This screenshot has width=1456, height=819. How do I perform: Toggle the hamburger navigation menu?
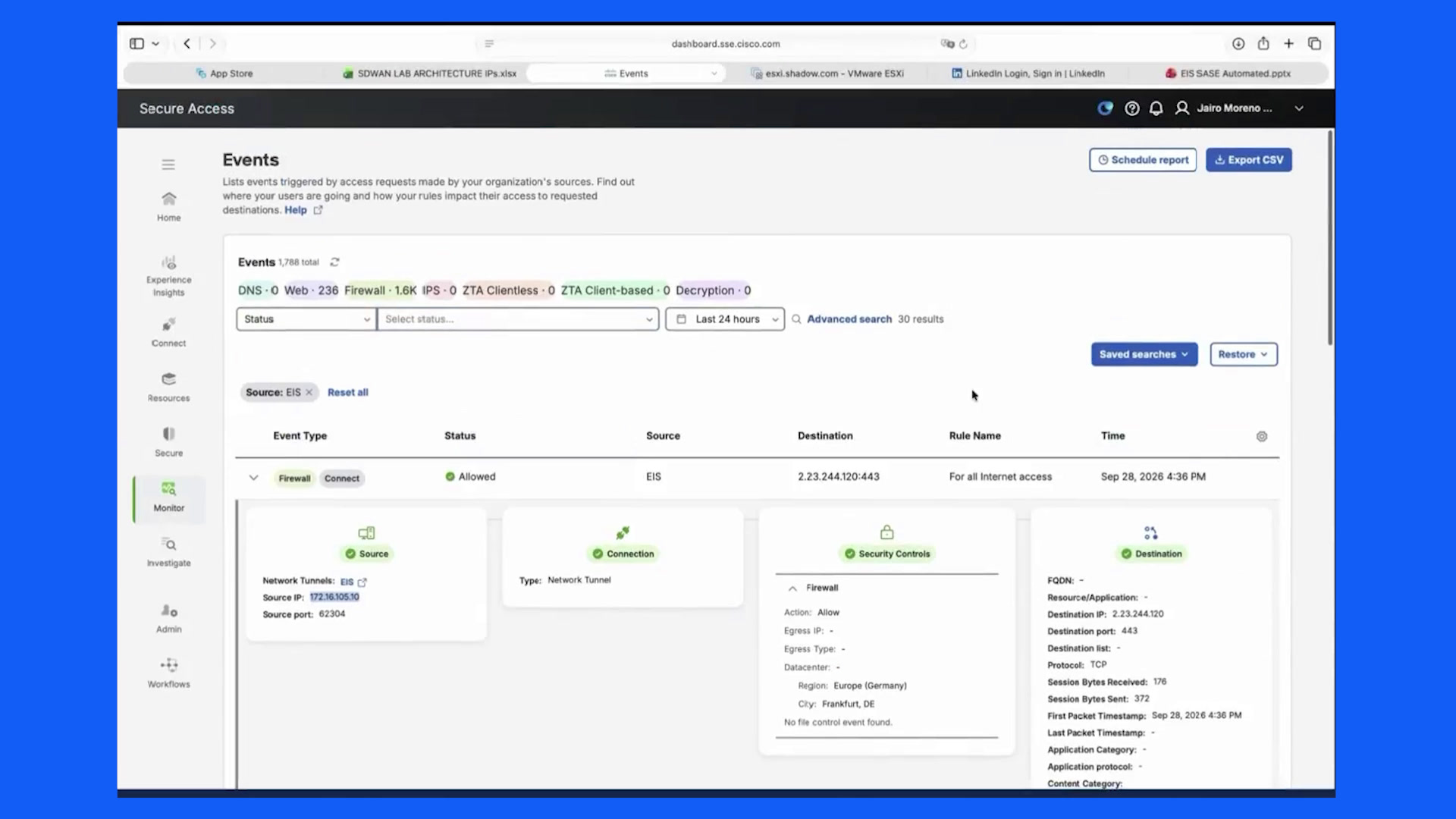click(168, 165)
